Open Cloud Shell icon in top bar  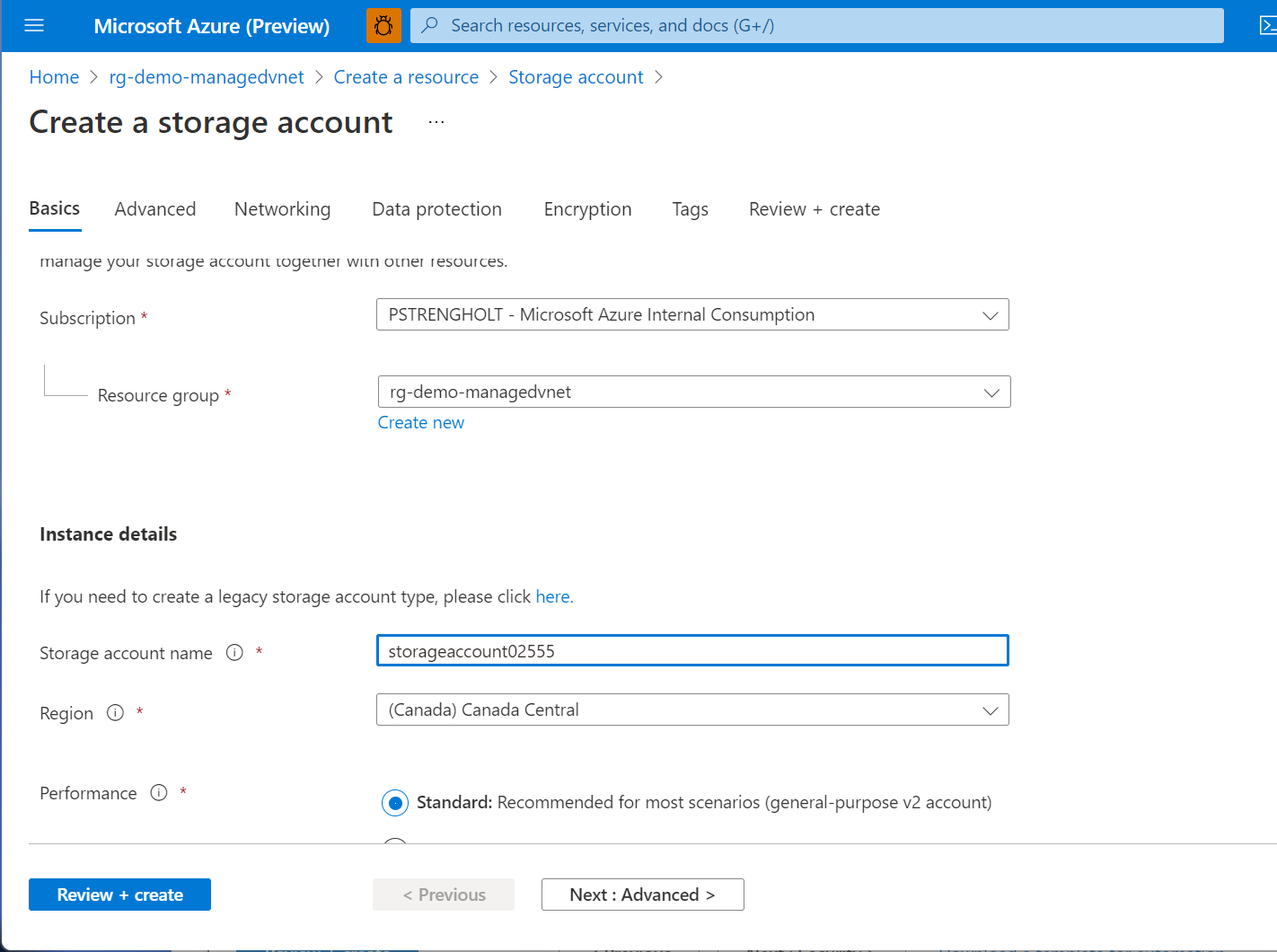pyautogui.click(x=1267, y=25)
